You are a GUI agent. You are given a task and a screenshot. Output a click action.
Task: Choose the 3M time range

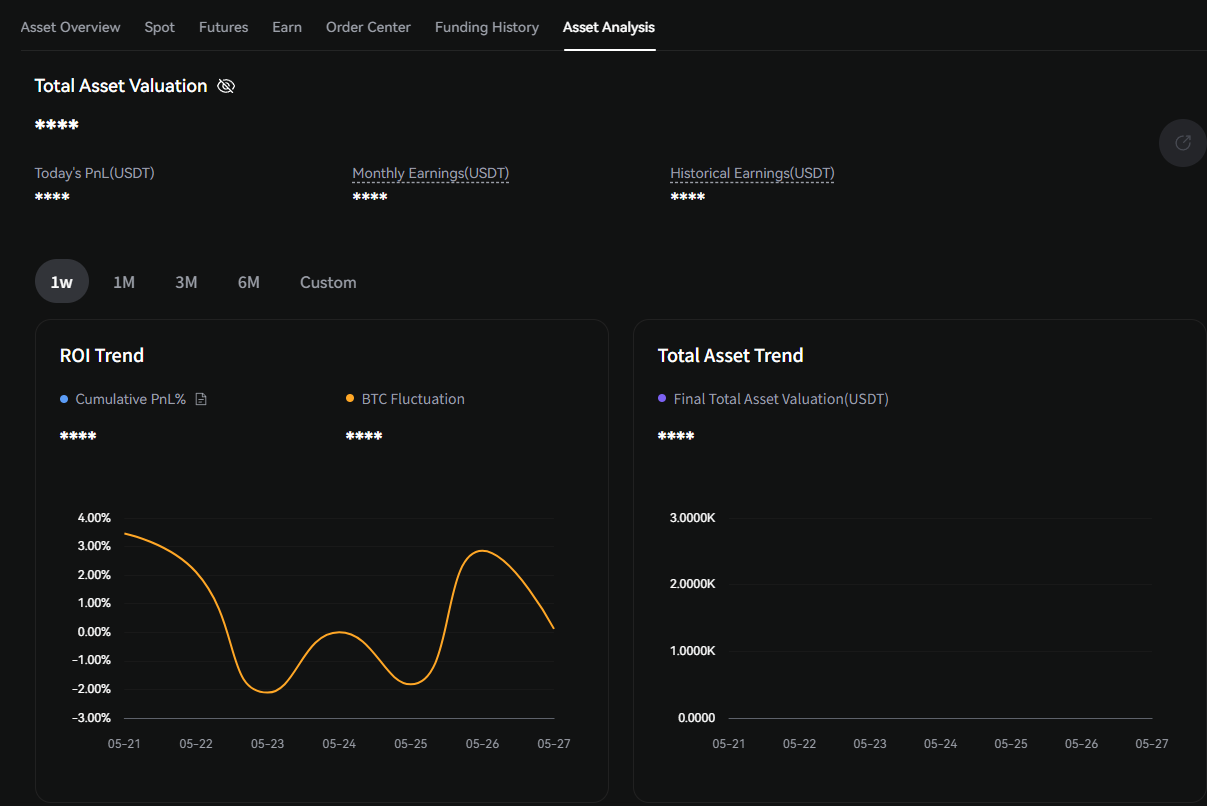pyautogui.click(x=186, y=282)
